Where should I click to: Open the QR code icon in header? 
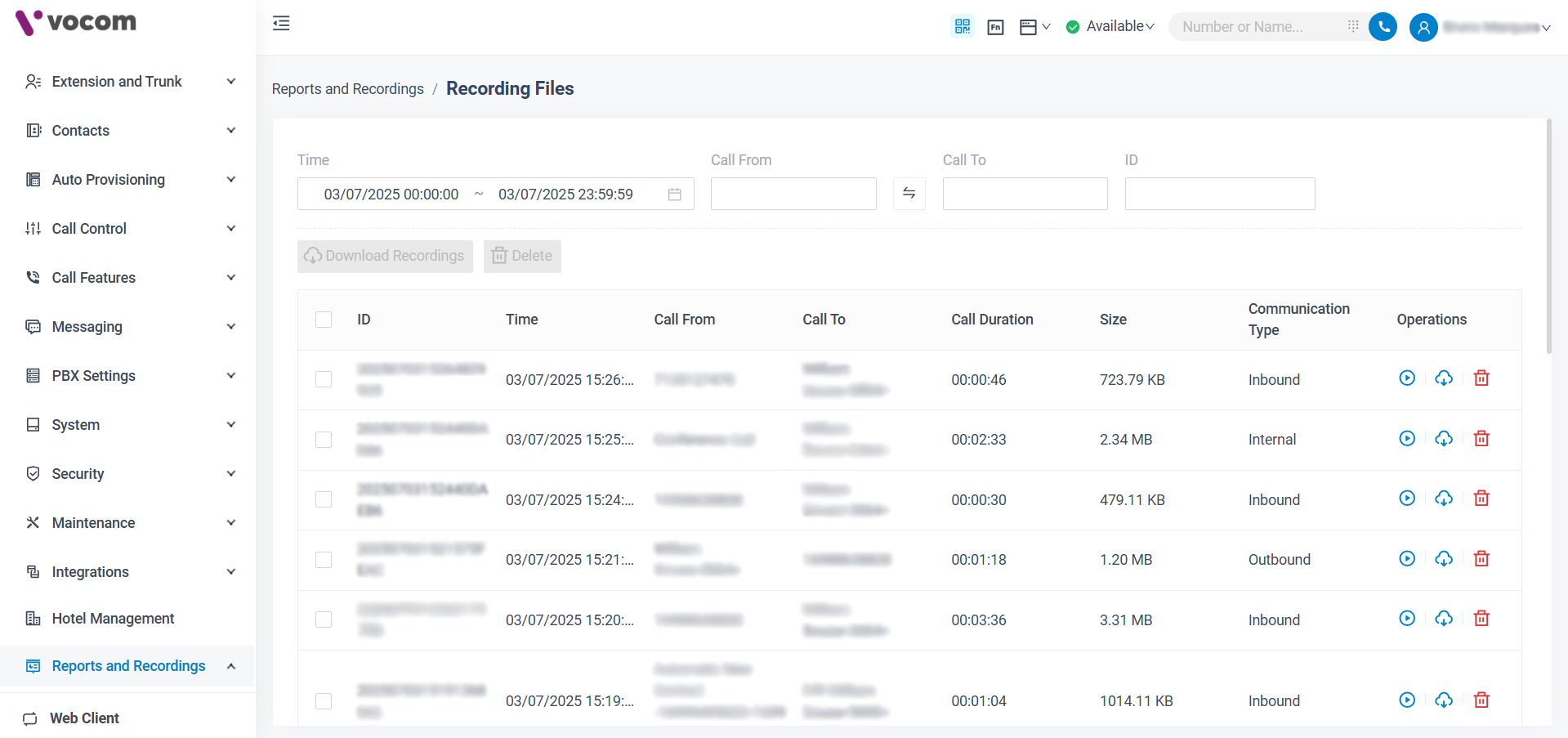[x=963, y=27]
